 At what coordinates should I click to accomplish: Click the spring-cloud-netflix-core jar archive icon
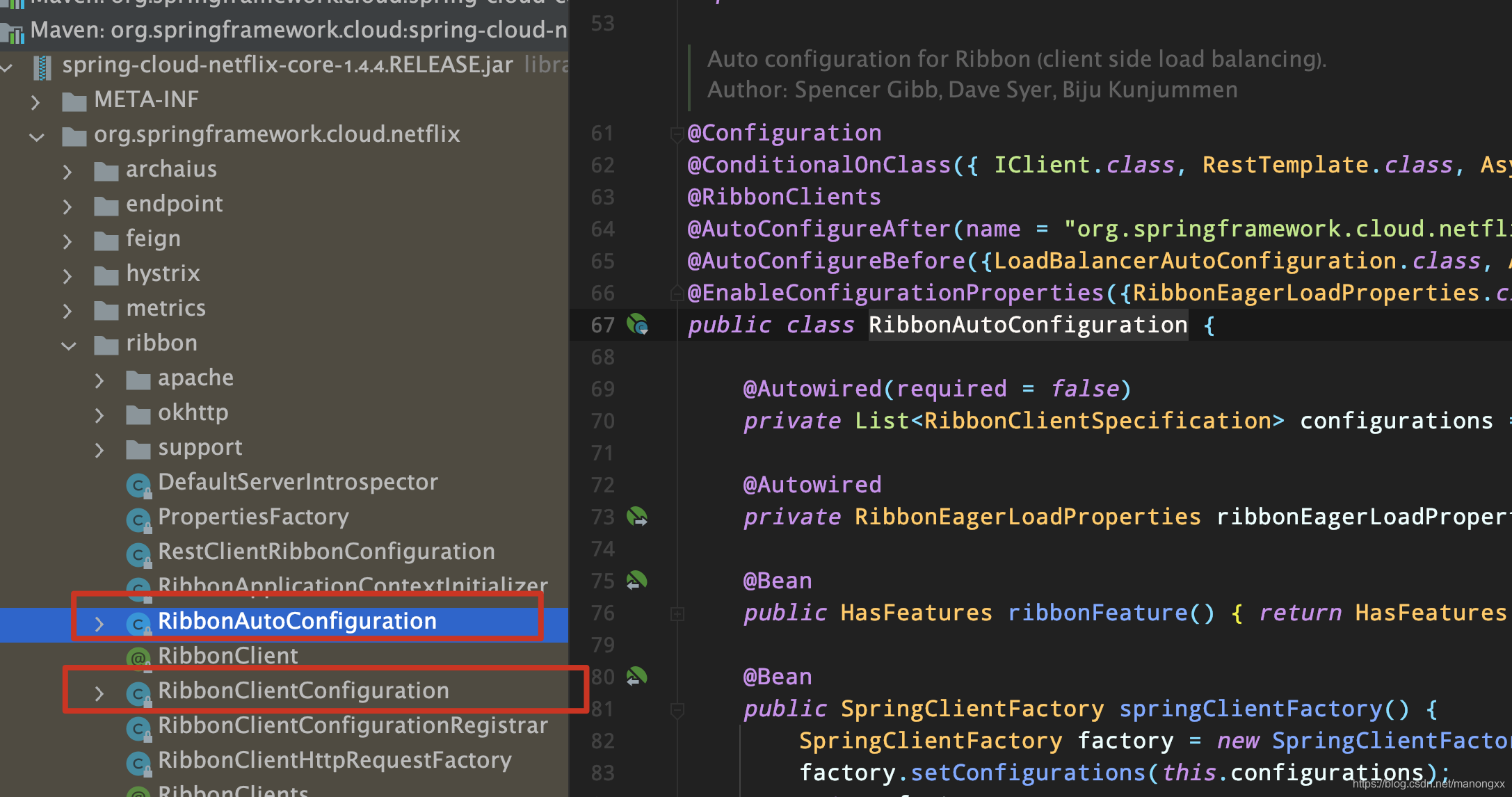(x=43, y=67)
